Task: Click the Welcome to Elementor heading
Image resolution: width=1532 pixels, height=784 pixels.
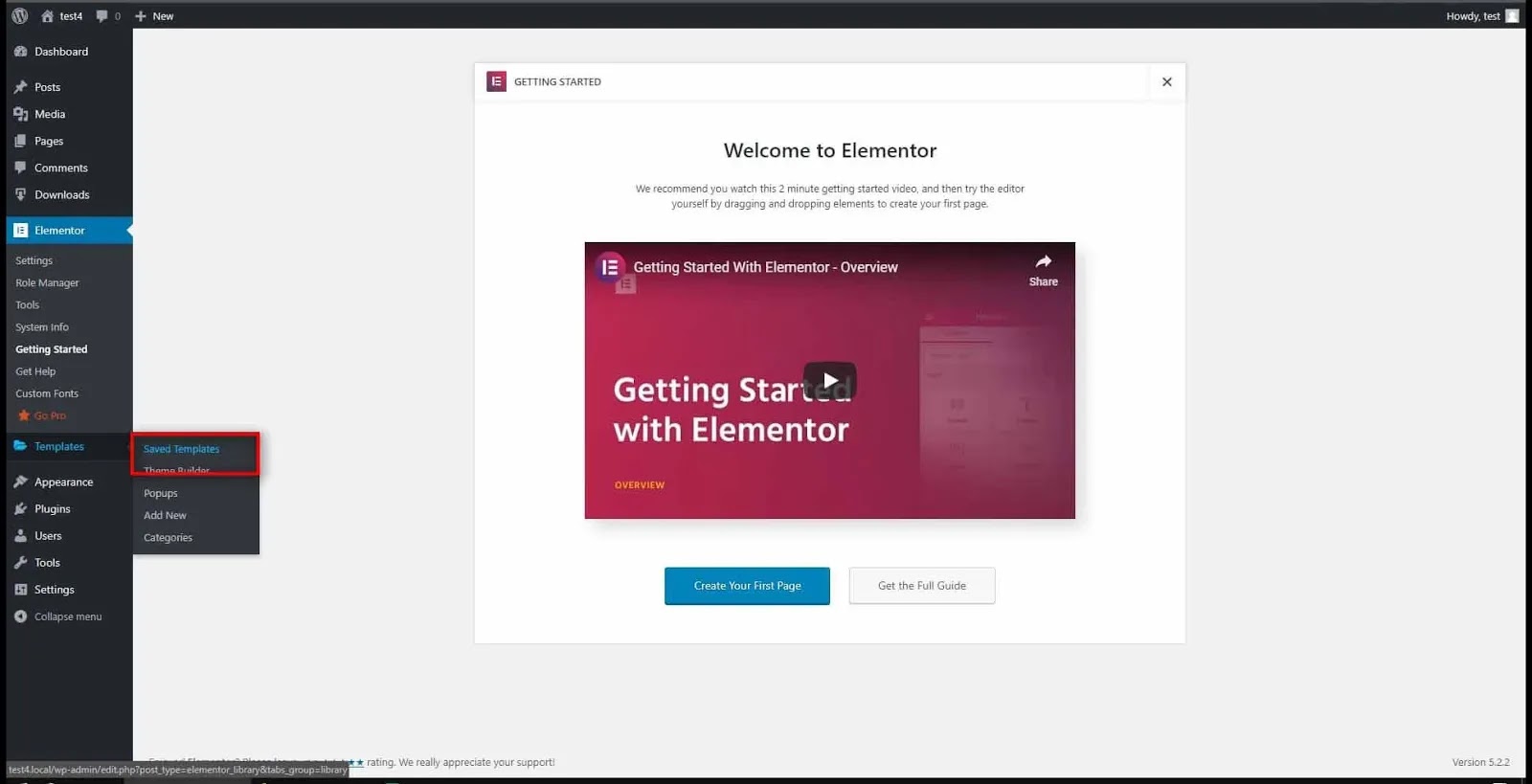Action: click(830, 150)
